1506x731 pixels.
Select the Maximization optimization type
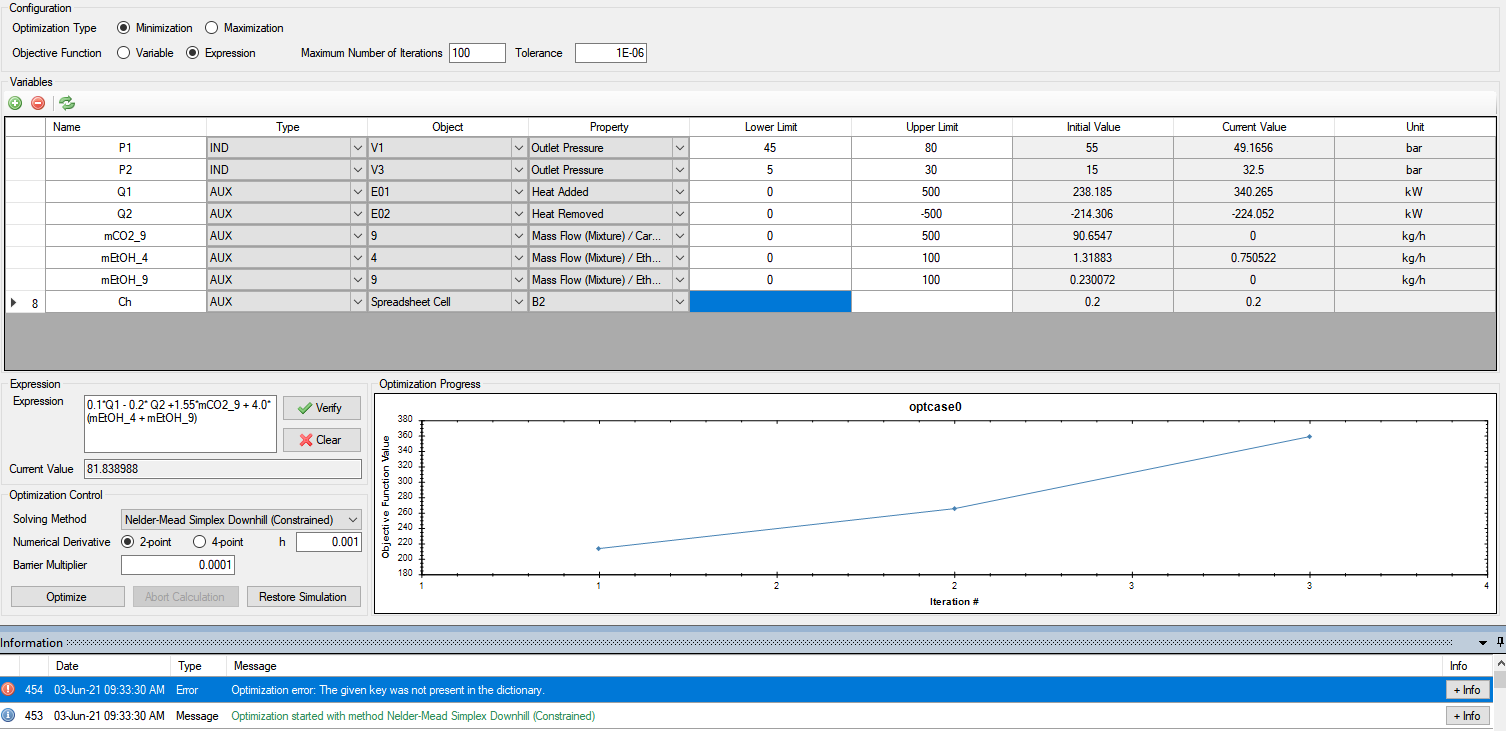point(211,28)
